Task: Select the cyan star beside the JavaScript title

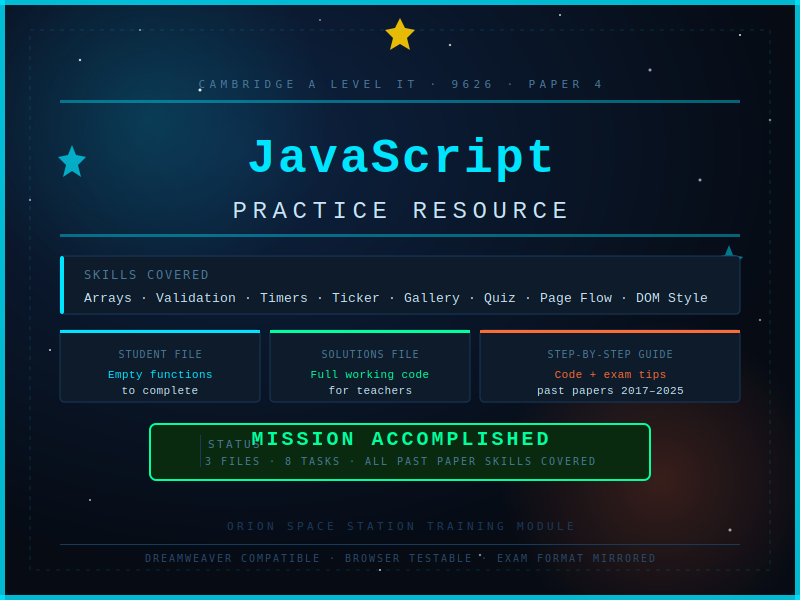Action: tap(72, 160)
